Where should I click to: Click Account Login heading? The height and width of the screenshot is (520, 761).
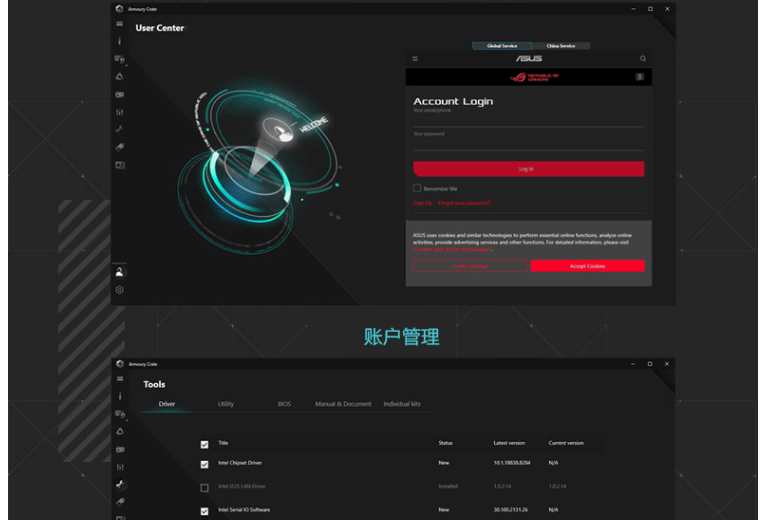453,101
